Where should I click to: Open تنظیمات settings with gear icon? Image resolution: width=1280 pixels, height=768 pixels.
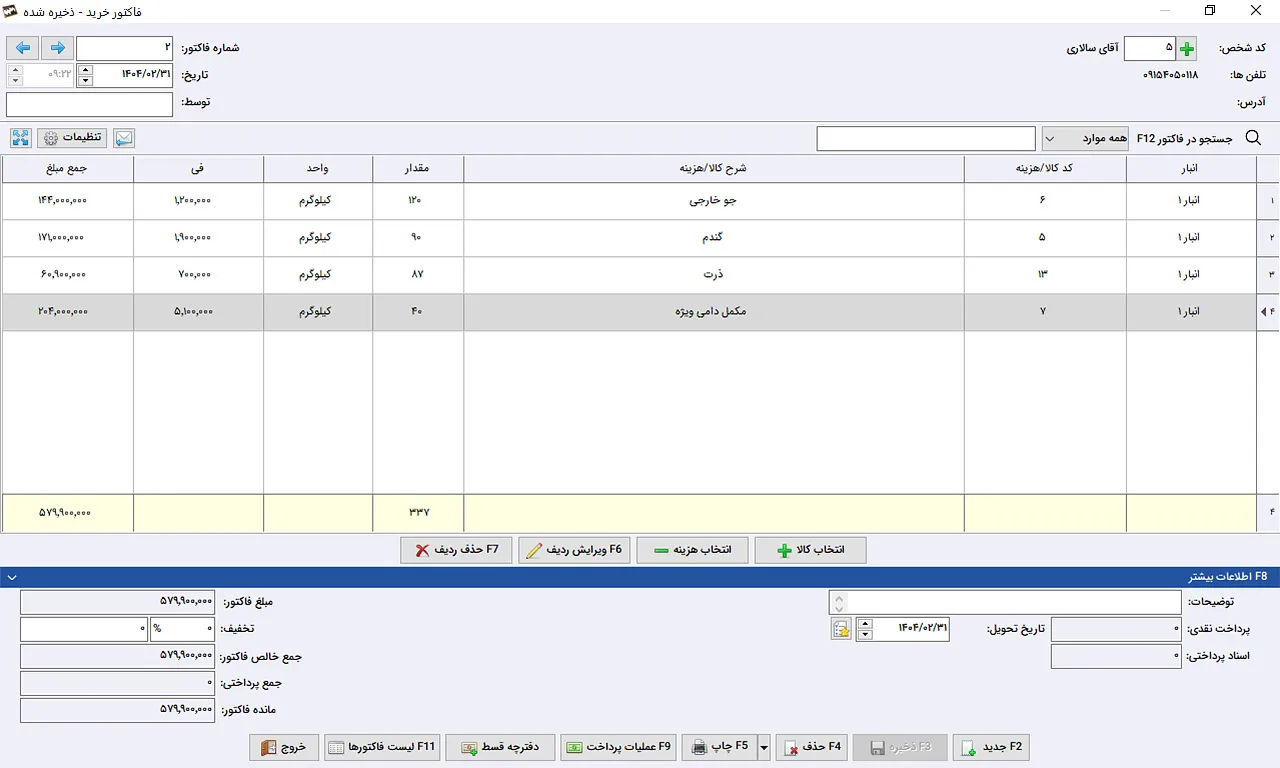[x=72, y=138]
